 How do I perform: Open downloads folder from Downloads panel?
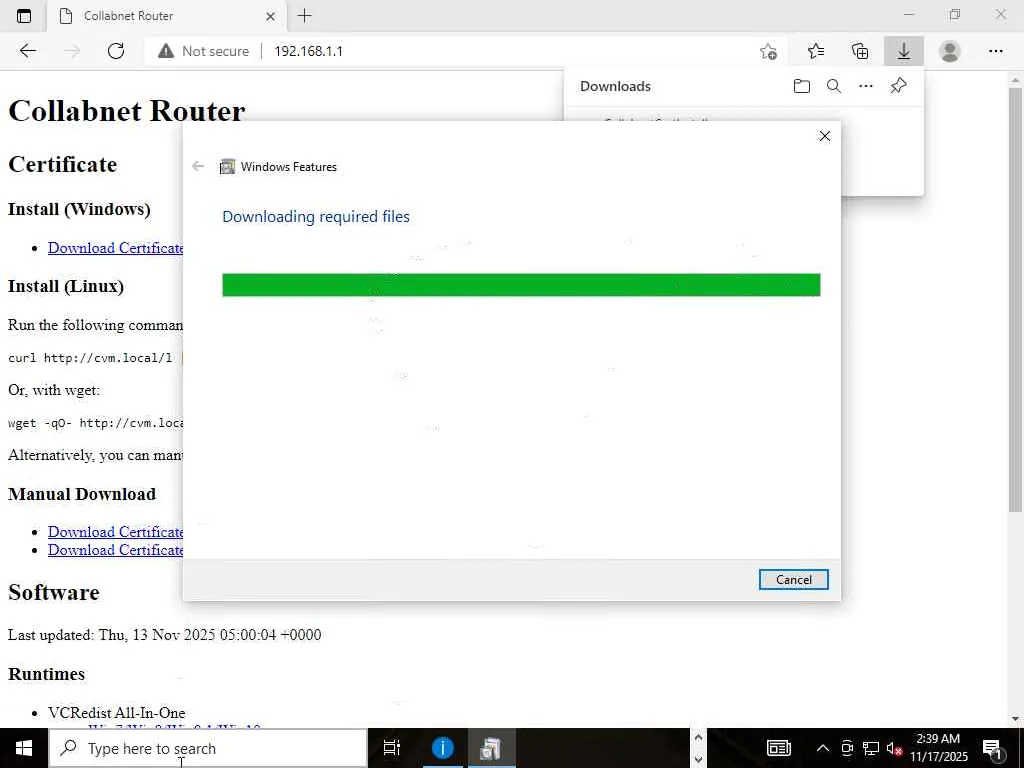(x=802, y=86)
